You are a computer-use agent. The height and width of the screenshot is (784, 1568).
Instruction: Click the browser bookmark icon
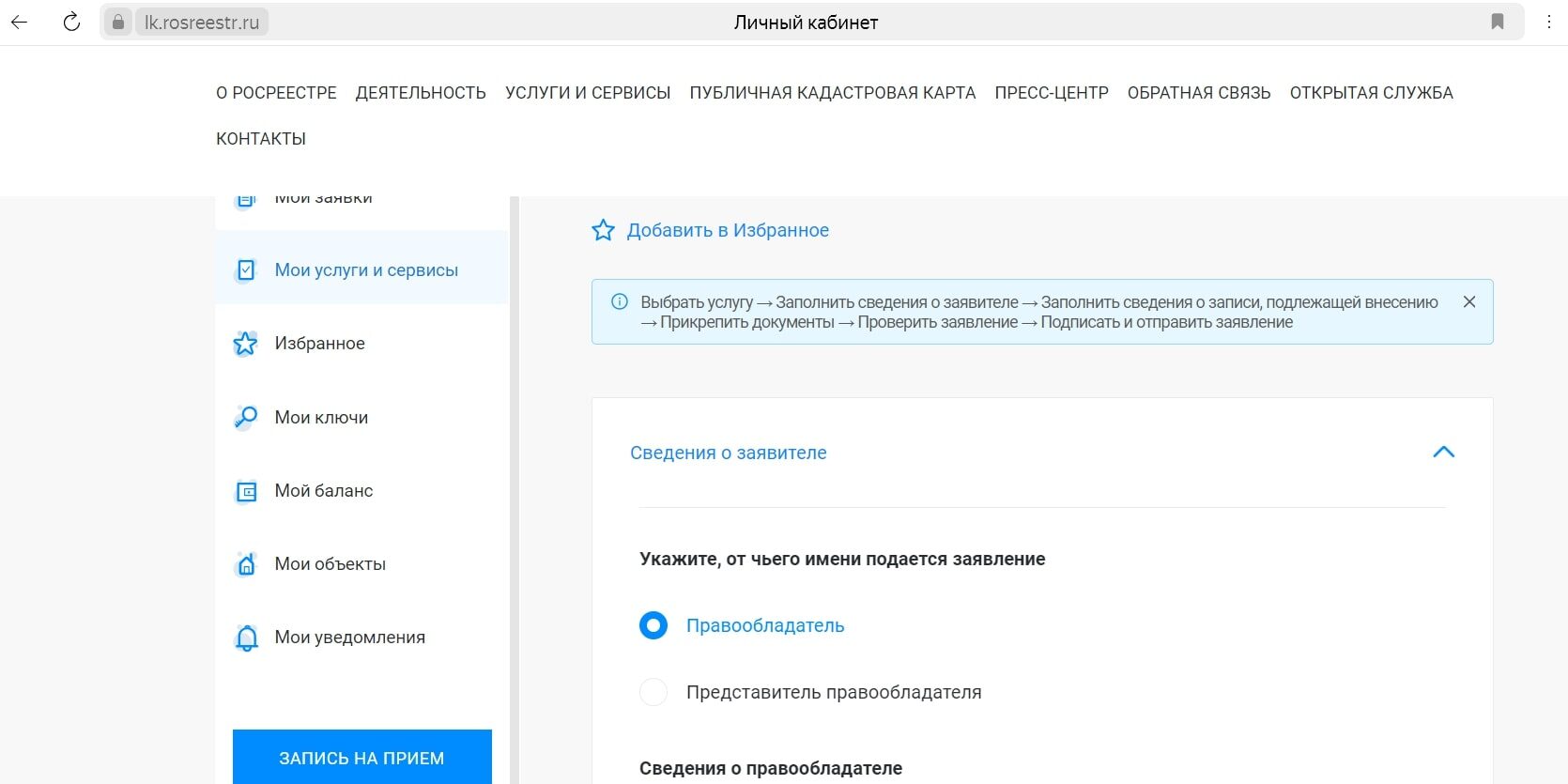point(1498,22)
